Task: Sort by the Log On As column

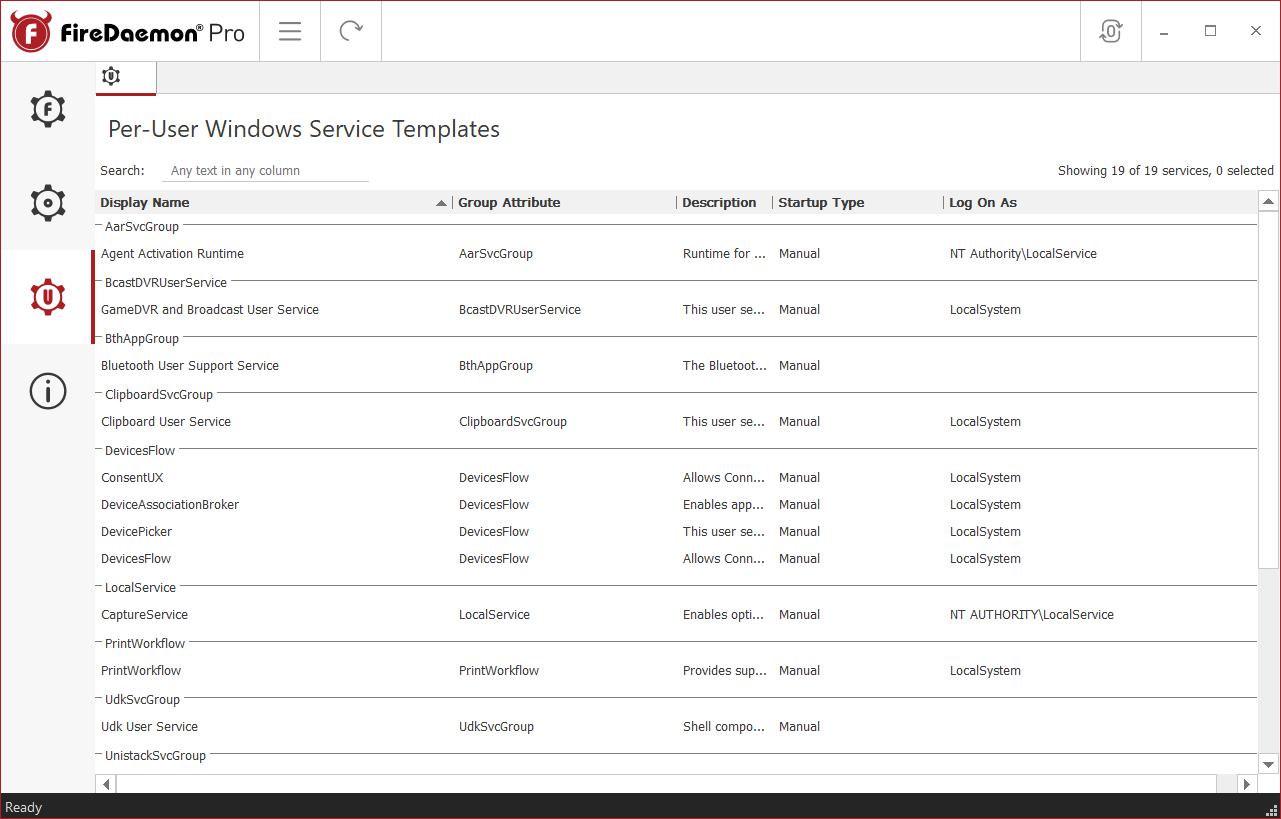Action: pos(983,203)
